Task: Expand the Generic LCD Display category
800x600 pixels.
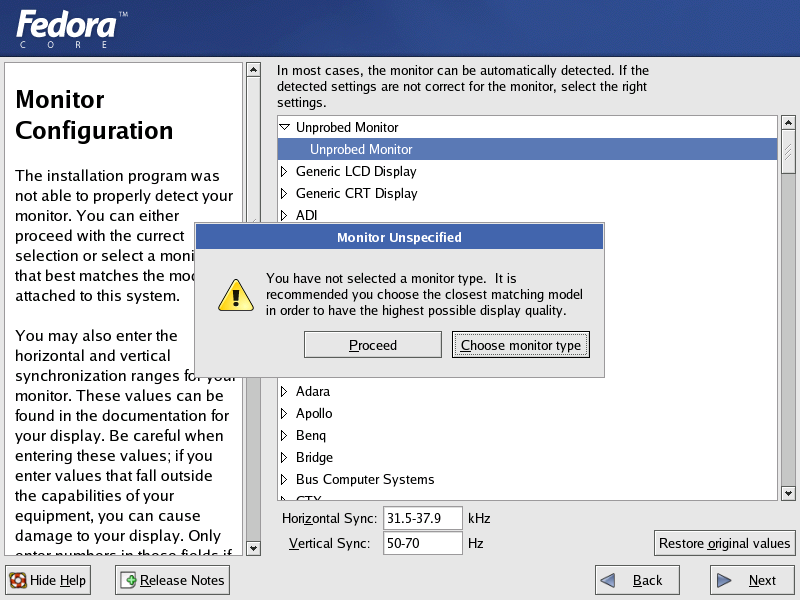Action: 284,171
